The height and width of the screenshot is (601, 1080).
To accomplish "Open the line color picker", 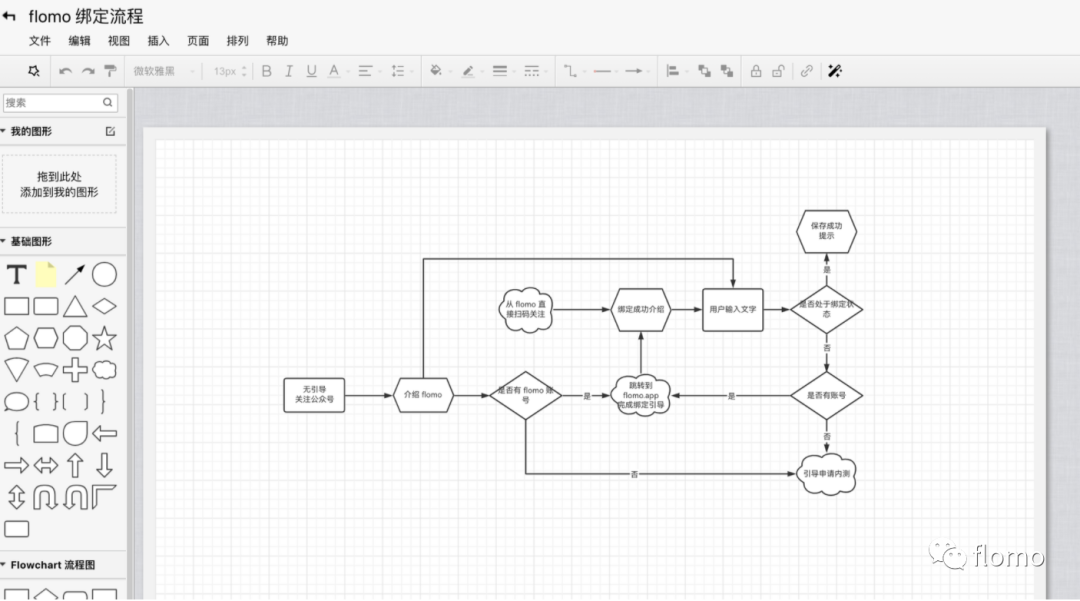I will click(471, 71).
